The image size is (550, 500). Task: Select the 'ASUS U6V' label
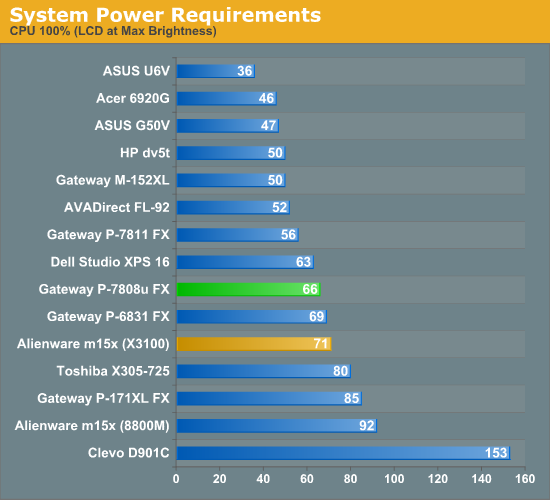(136, 71)
